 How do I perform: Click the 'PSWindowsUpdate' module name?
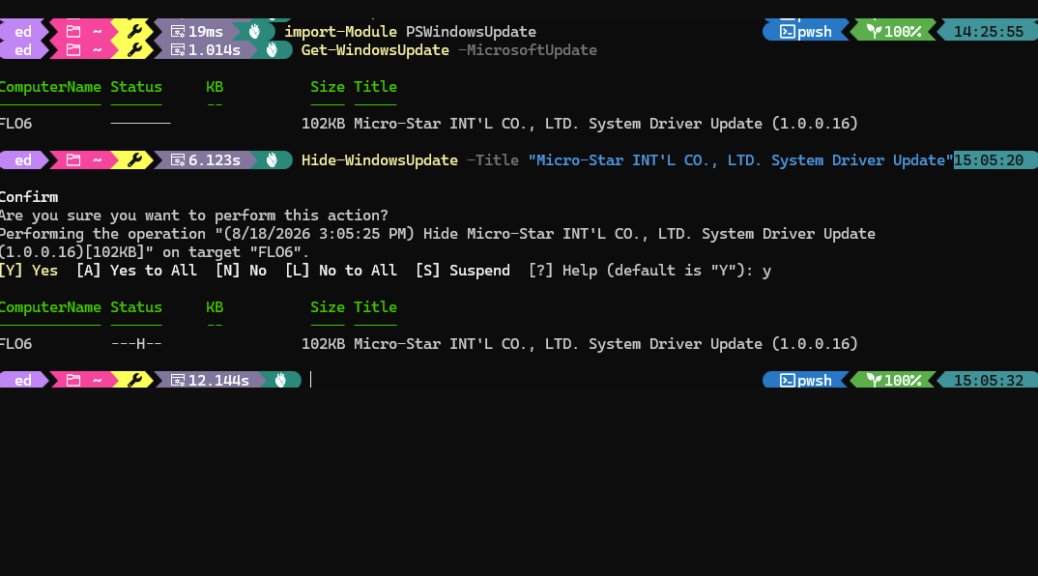coord(471,32)
